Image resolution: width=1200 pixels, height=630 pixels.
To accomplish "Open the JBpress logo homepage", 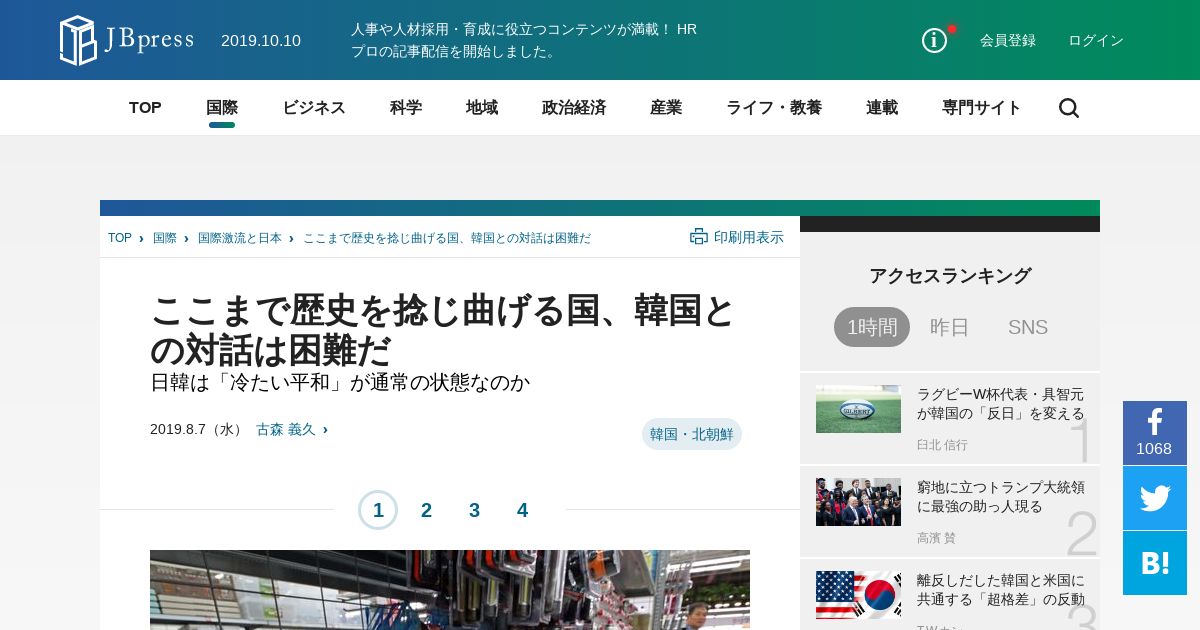I will [x=127, y=40].
